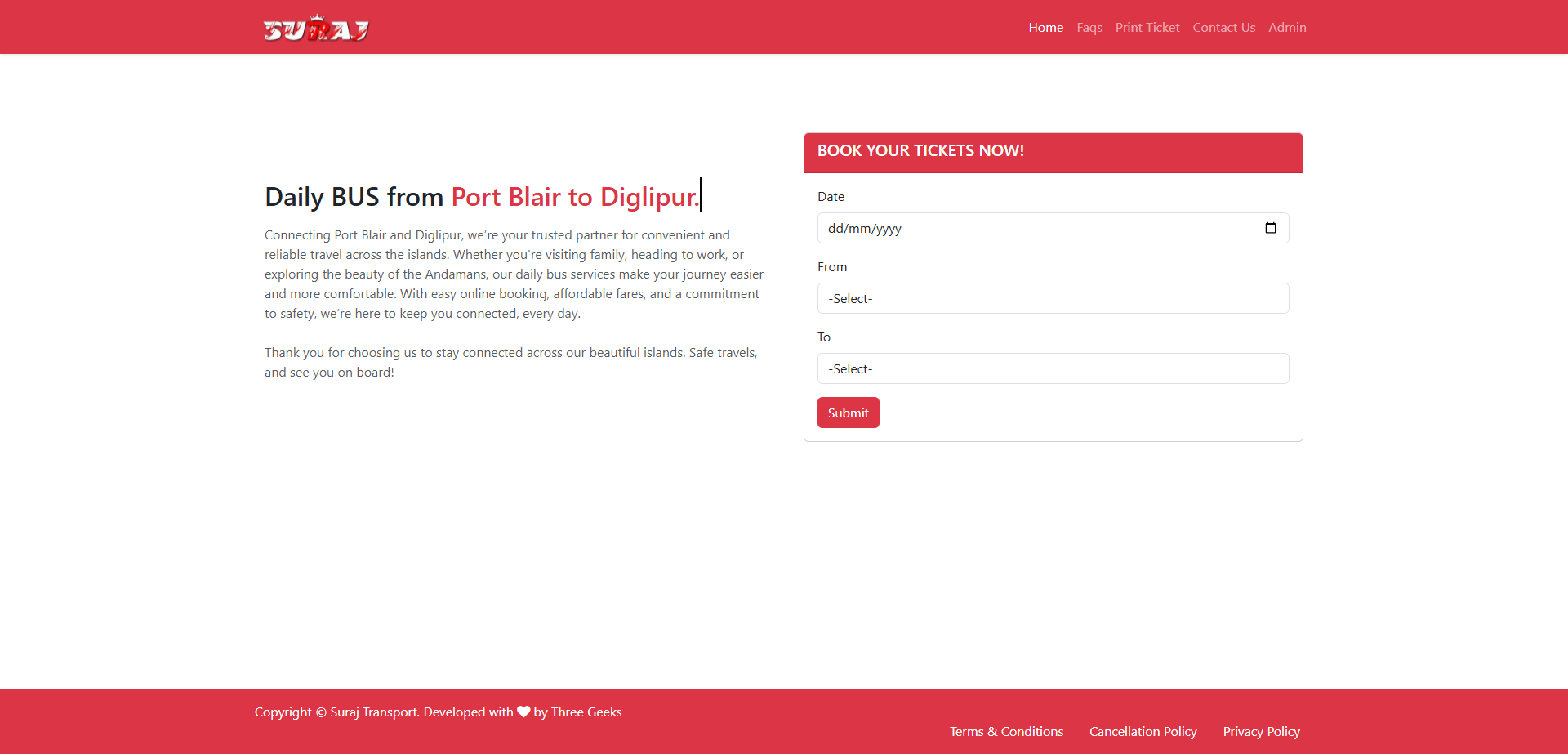Go to the Home nav link
Viewport: 1568px width, 754px height.
click(1045, 27)
